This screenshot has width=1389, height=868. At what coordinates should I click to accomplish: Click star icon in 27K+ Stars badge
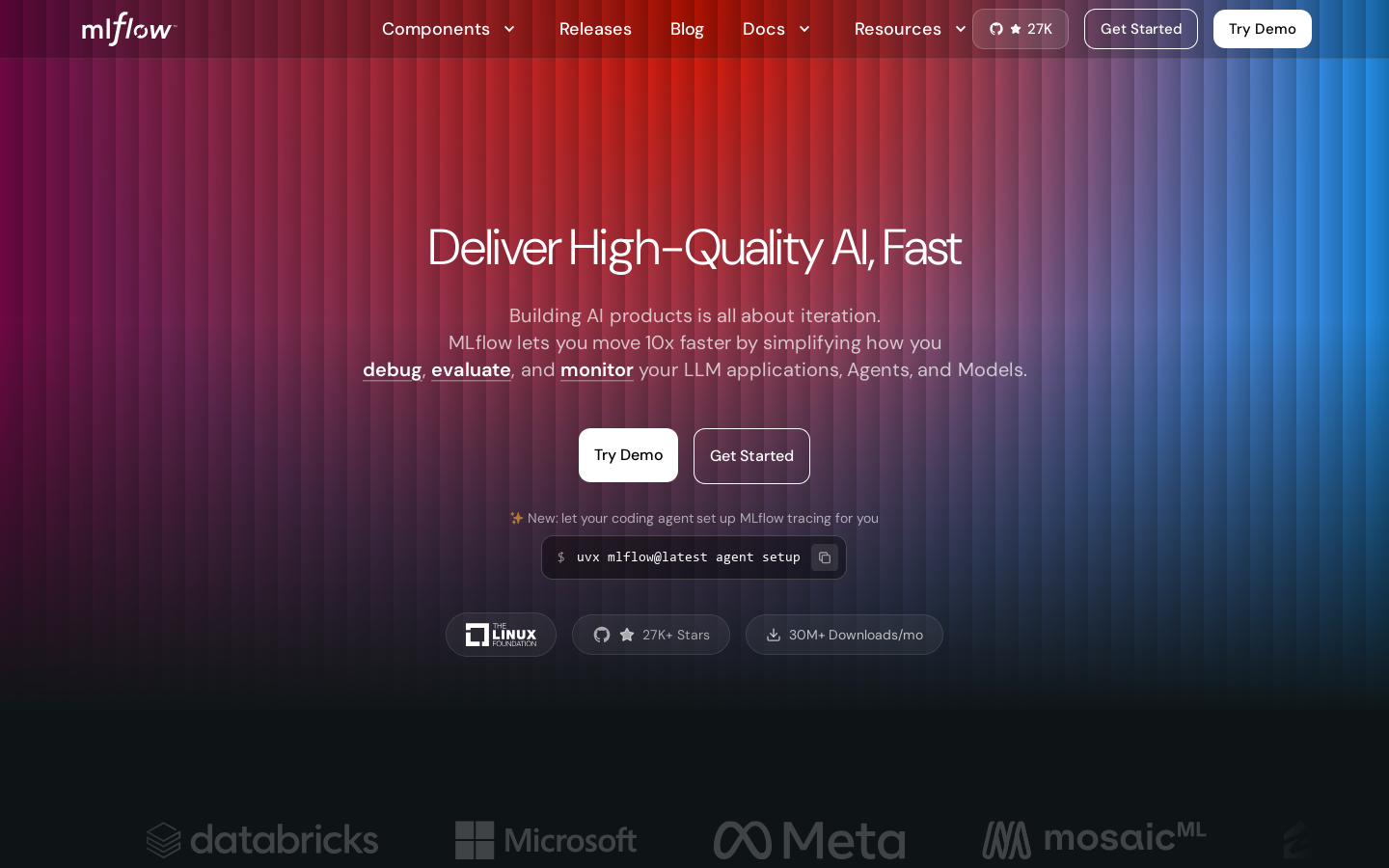pyautogui.click(x=627, y=635)
